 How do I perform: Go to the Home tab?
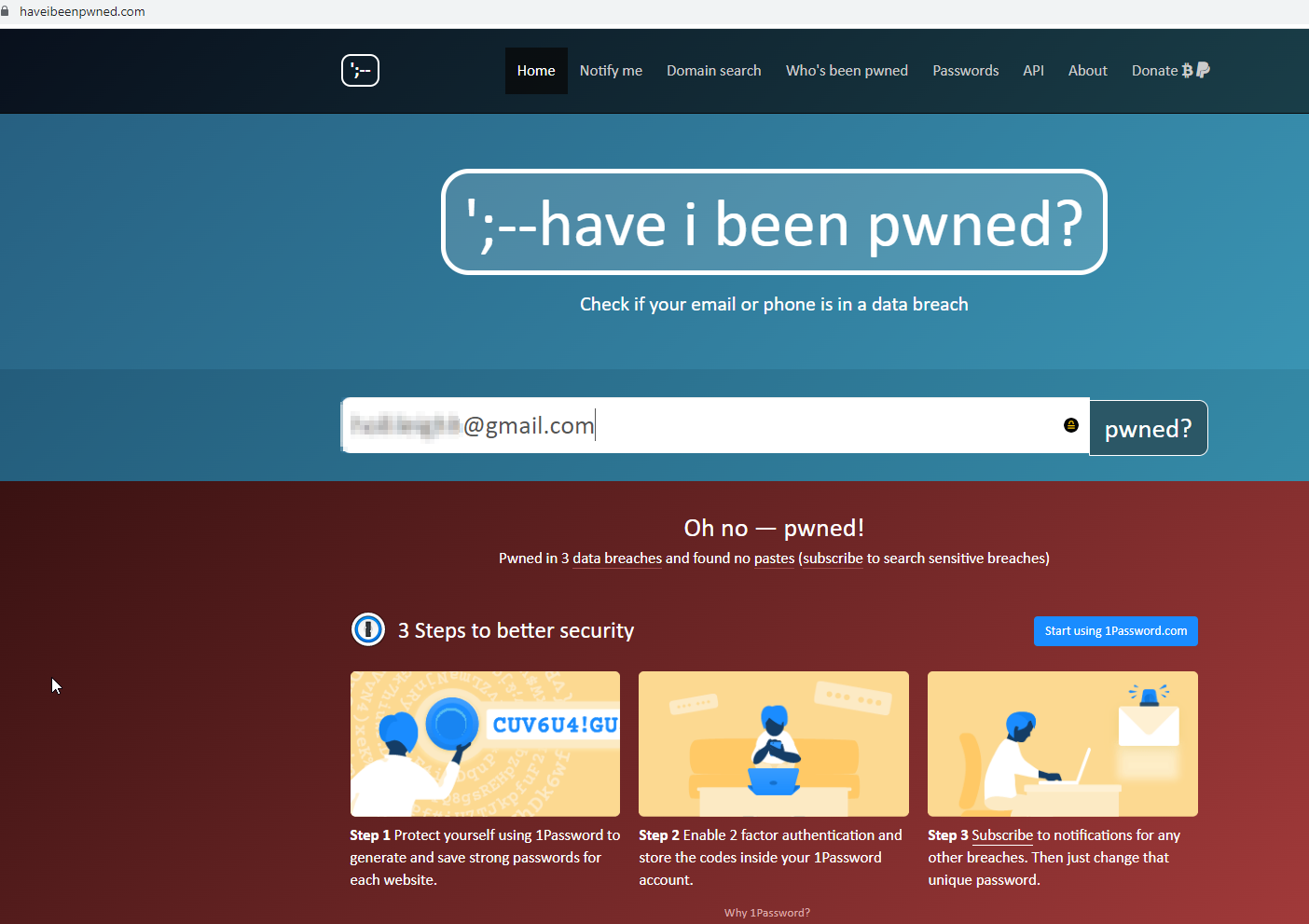coord(536,71)
